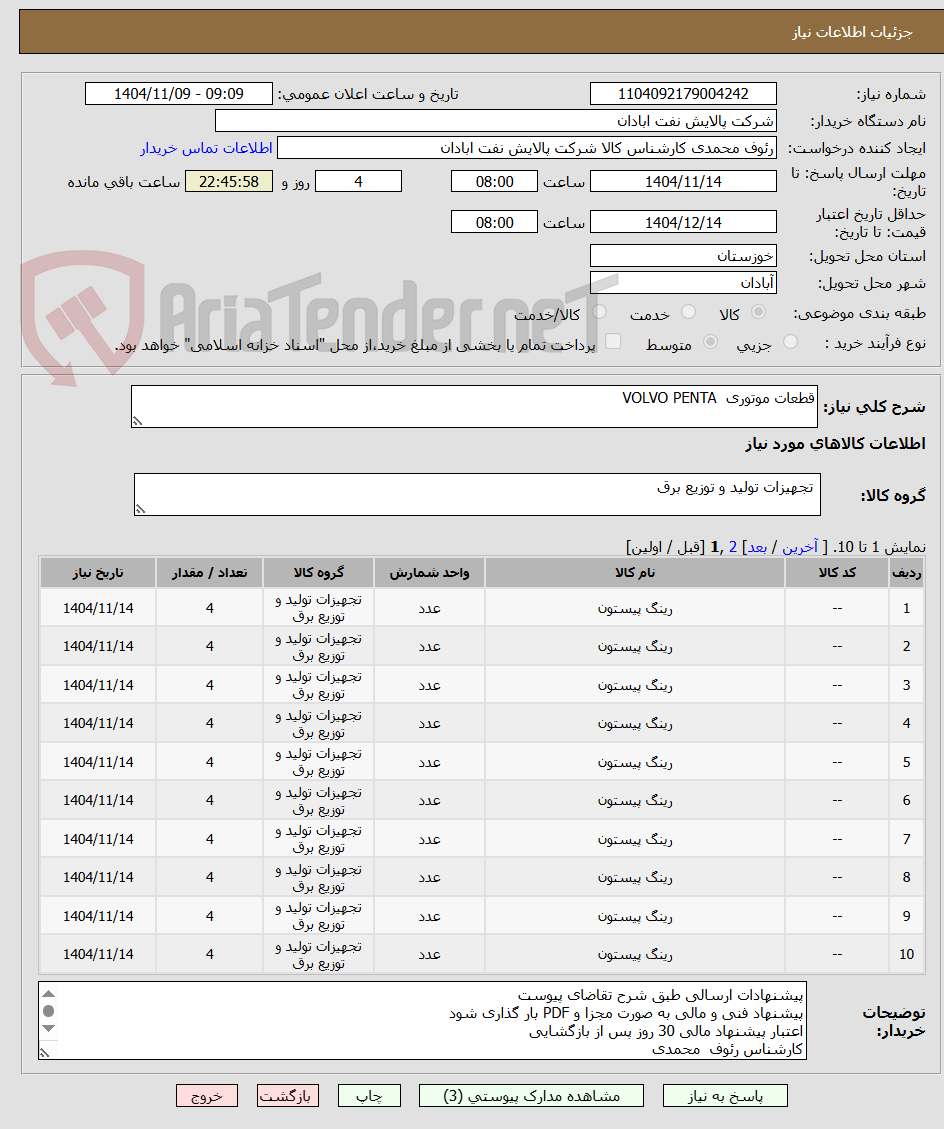944x1129 pixels.
Task: Click the شماره نیاز field
Action: 683,94
